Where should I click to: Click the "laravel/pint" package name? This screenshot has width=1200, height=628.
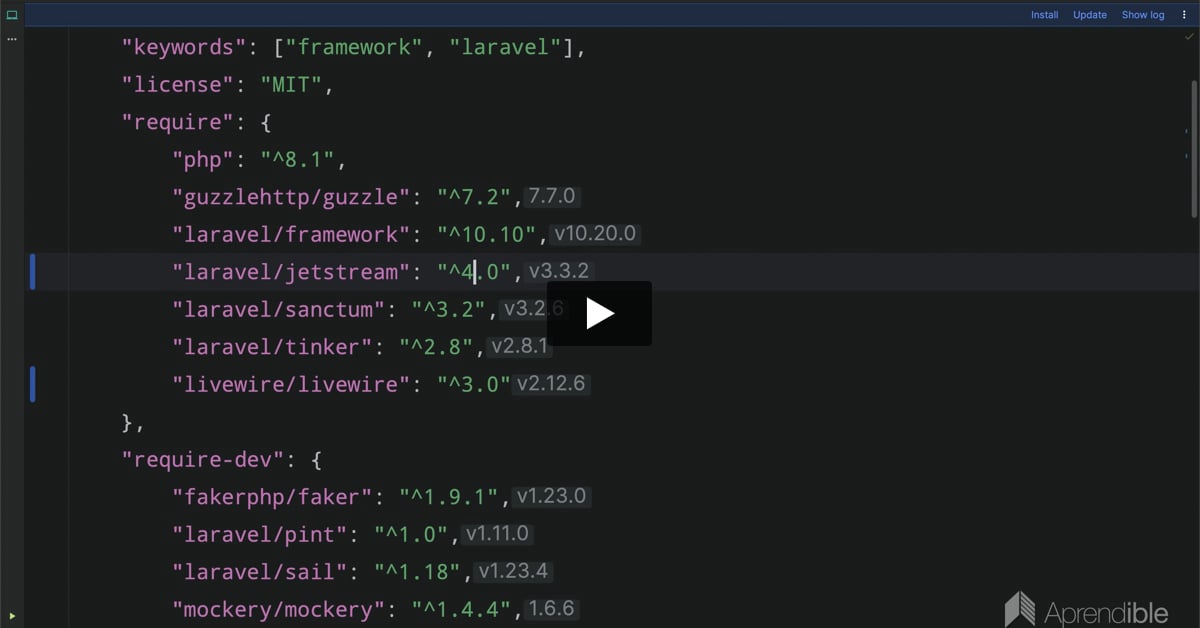coord(260,534)
